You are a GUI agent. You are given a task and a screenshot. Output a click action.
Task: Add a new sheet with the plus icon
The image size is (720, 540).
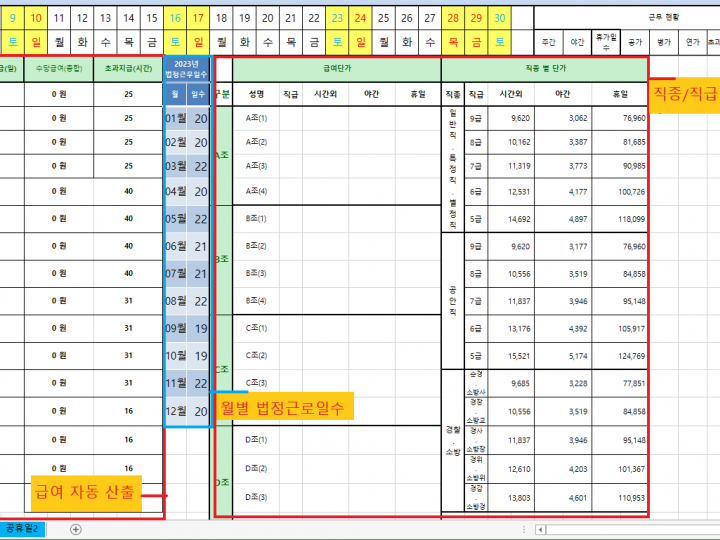point(75,529)
